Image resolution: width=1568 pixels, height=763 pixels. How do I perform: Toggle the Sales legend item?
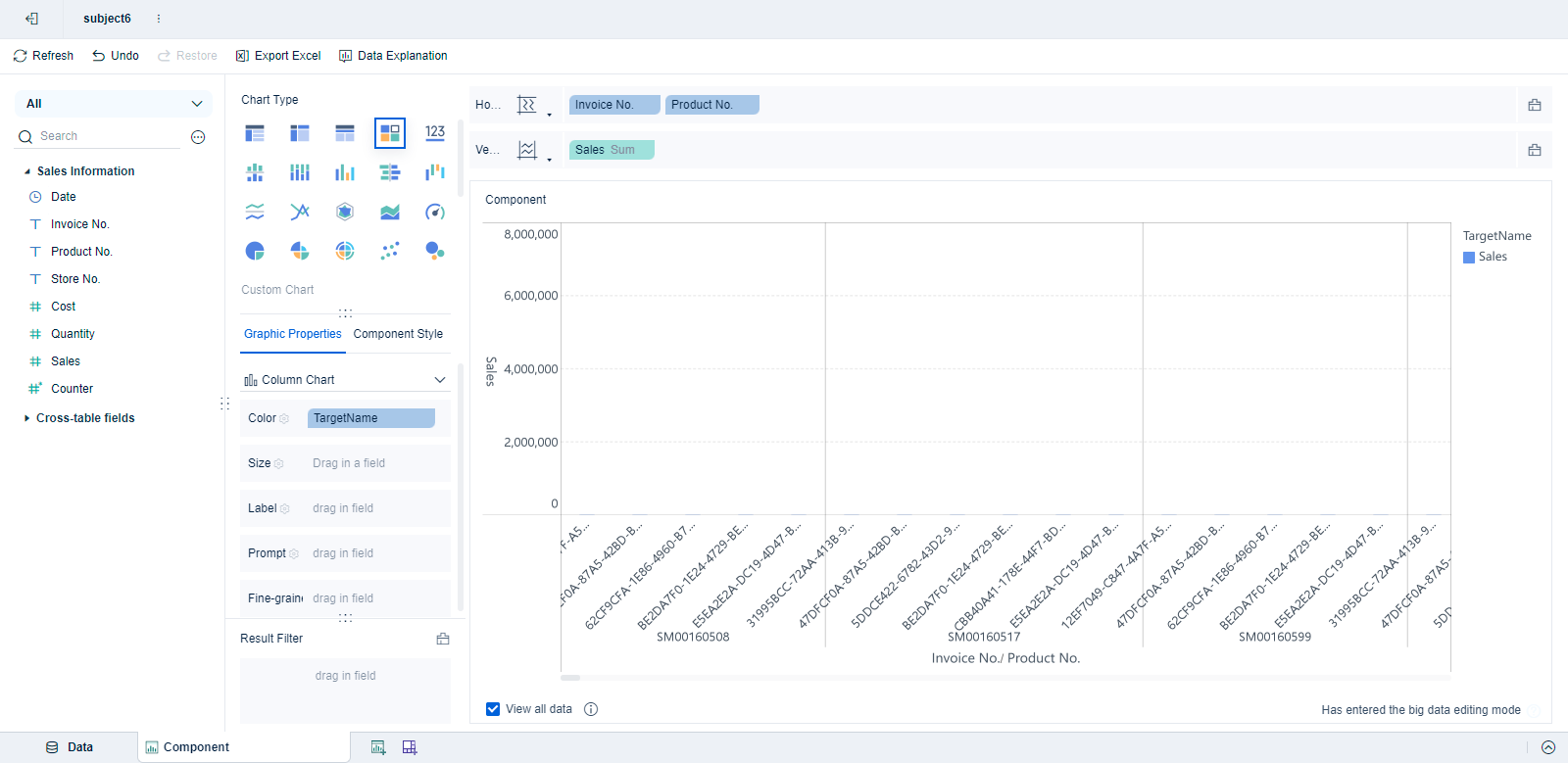coord(1485,257)
